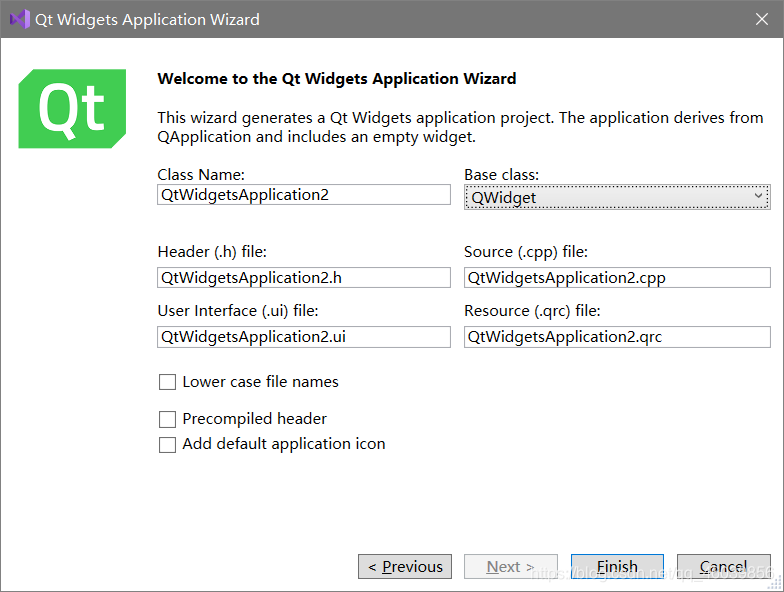Screen dimensions: 784x592
Task: Click the User Interface (.ui) file field
Action: coord(304,337)
